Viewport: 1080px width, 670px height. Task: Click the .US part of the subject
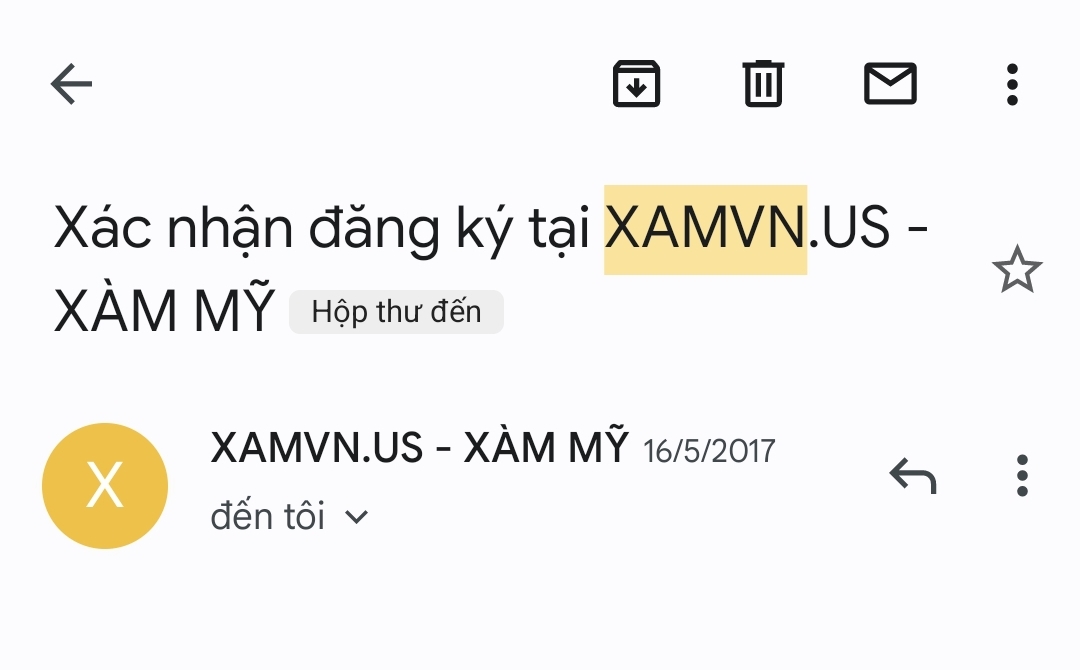click(x=849, y=229)
